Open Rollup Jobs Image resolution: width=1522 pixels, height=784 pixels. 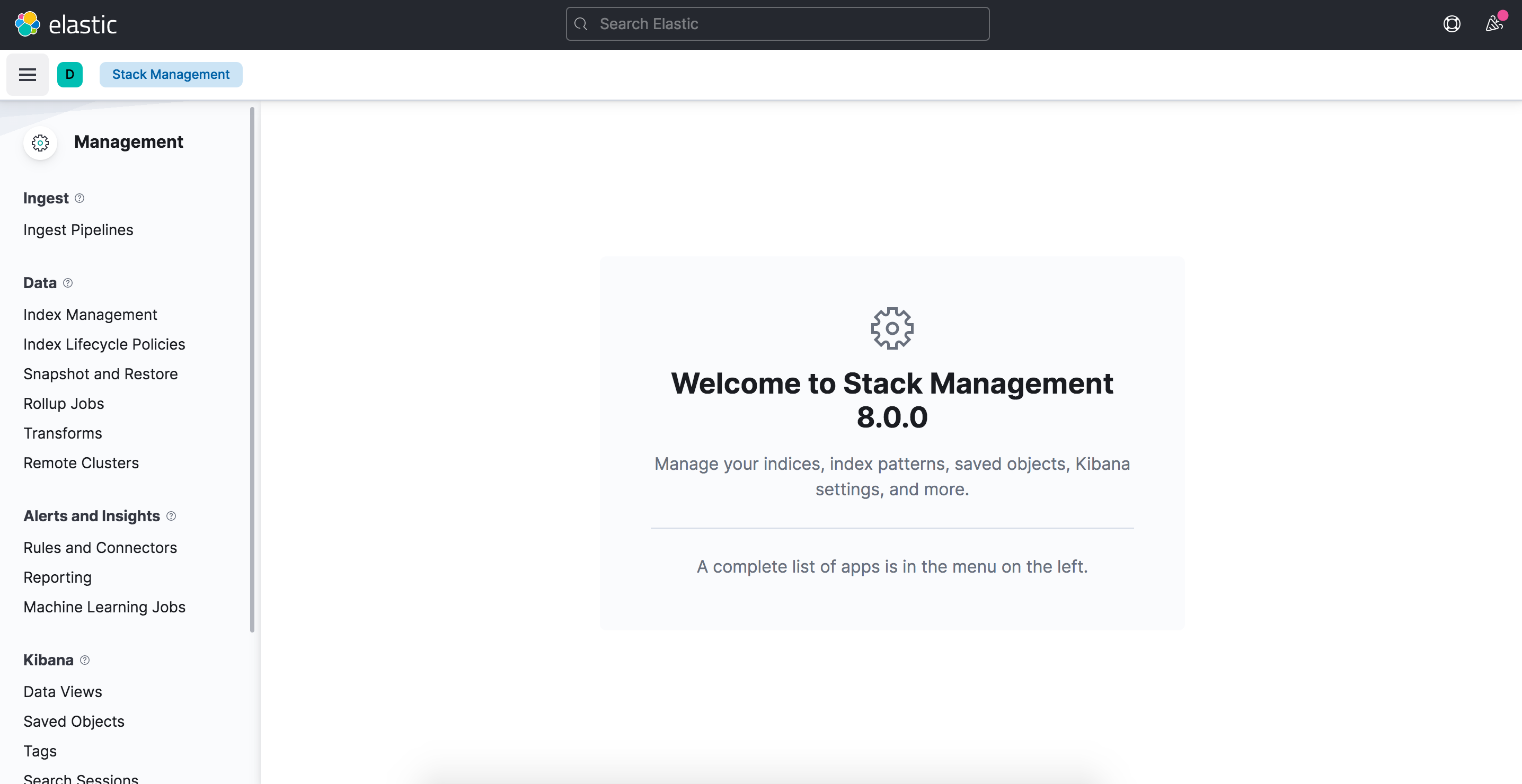(x=64, y=404)
